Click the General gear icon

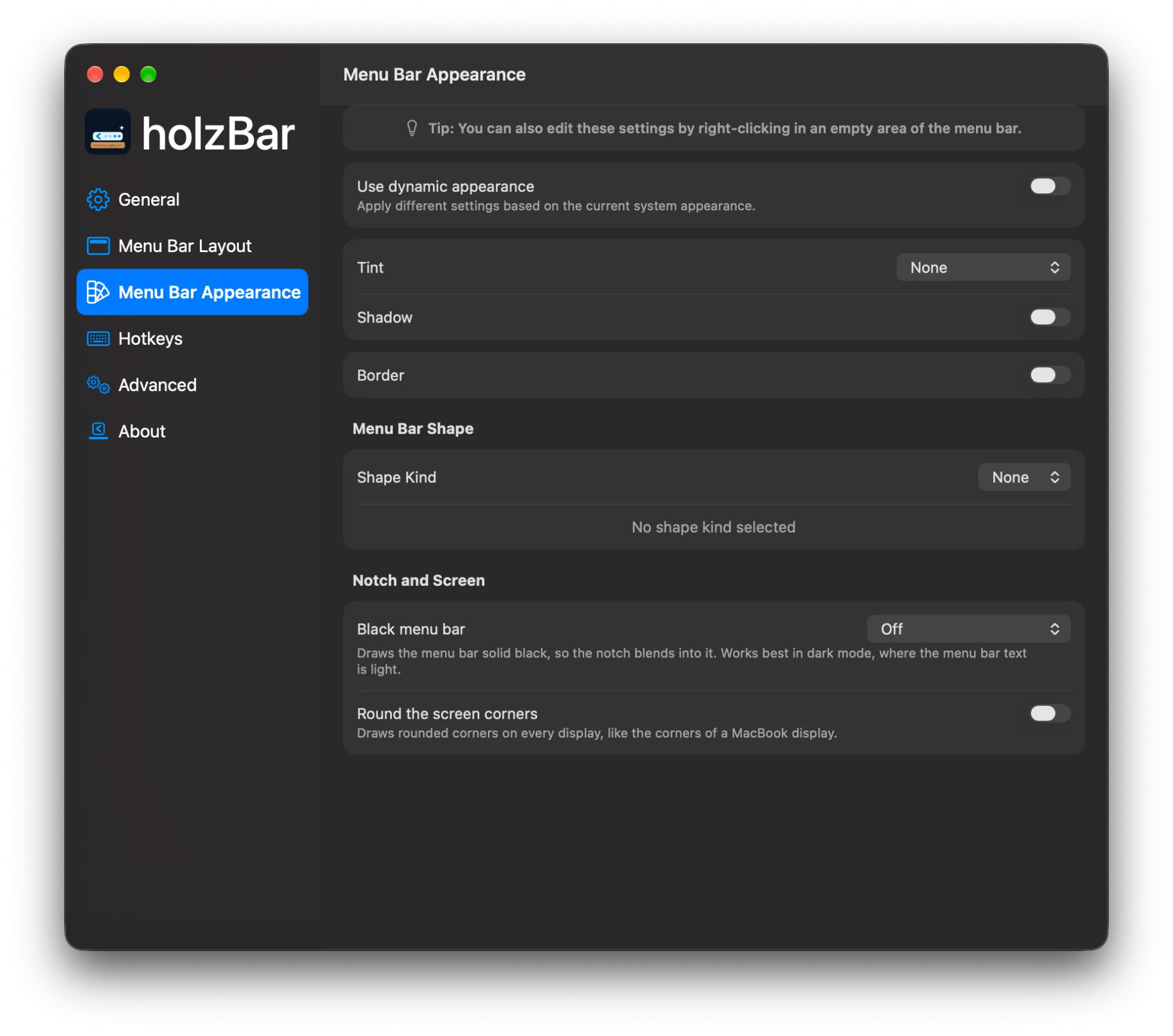(x=98, y=200)
